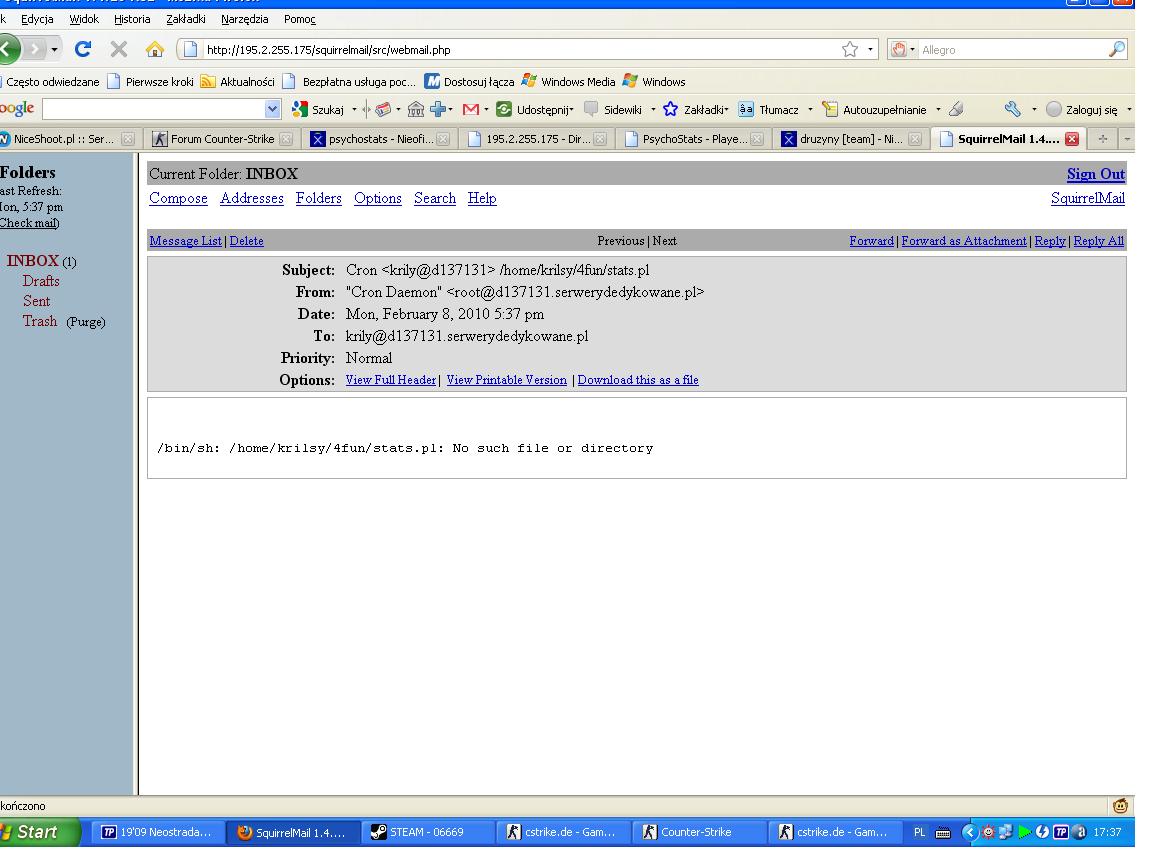Image resolution: width=1152 pixels, height=864 pixels.
Task: Open the Zakładki menu in menu bar
Action: point(186,19)
